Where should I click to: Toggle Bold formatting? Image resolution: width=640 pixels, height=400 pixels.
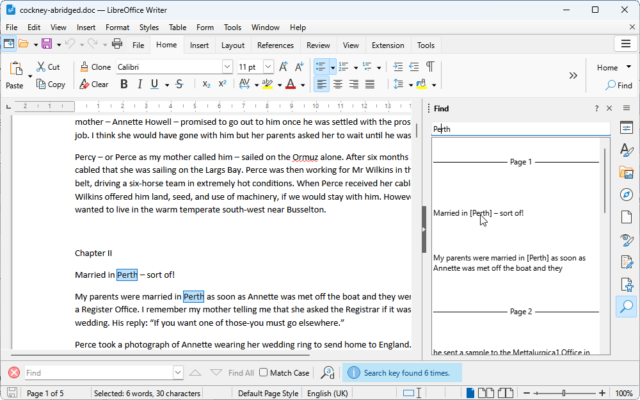tap(124, 84)
